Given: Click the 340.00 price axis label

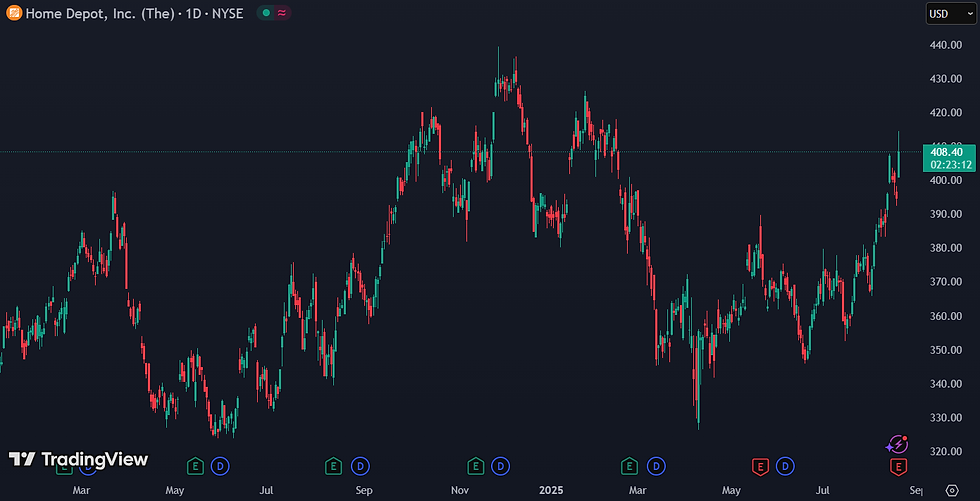Looking at the screenshot, I should click(x=946, y=384).
